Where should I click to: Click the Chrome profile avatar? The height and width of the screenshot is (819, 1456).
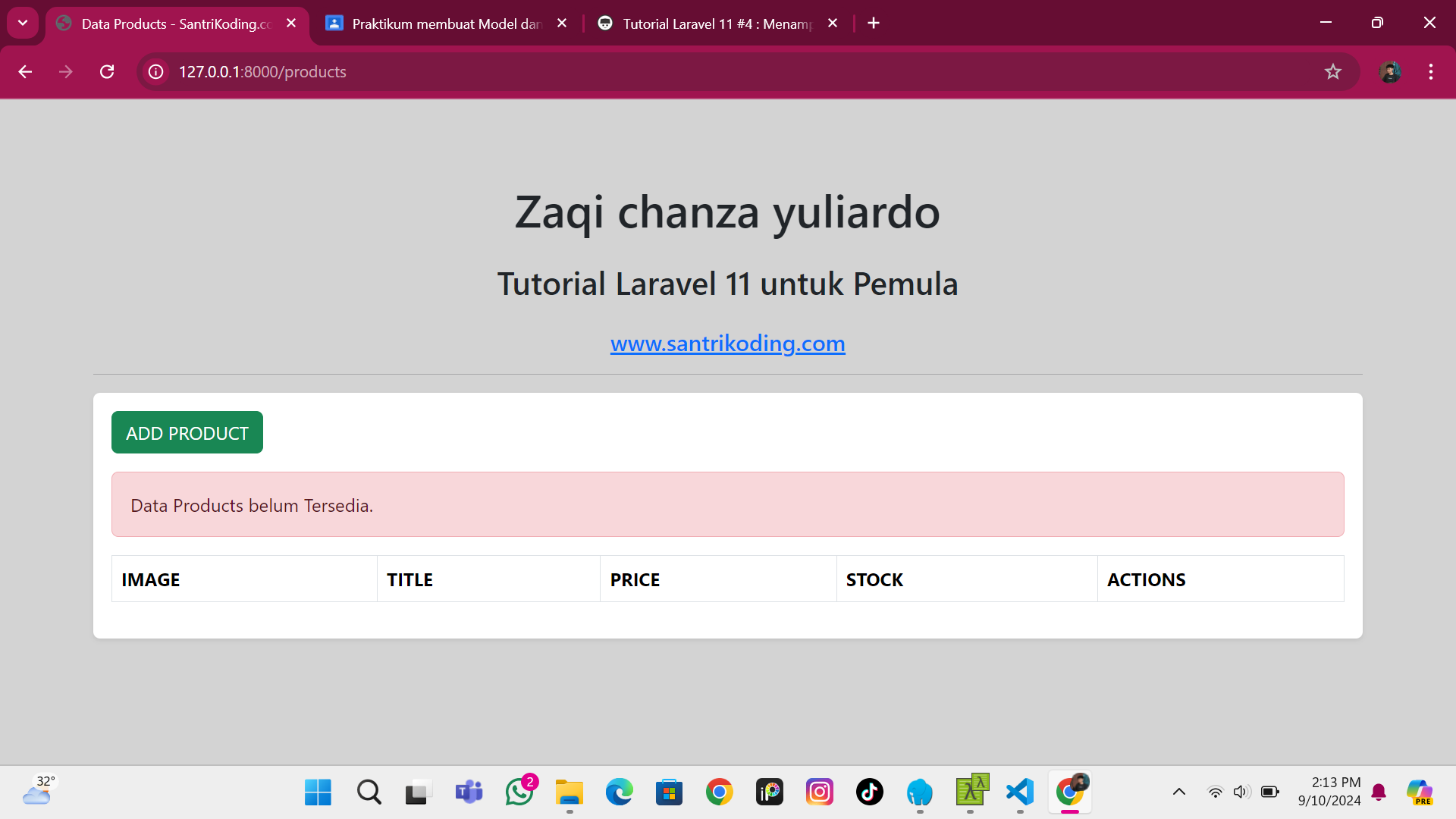1389,71
